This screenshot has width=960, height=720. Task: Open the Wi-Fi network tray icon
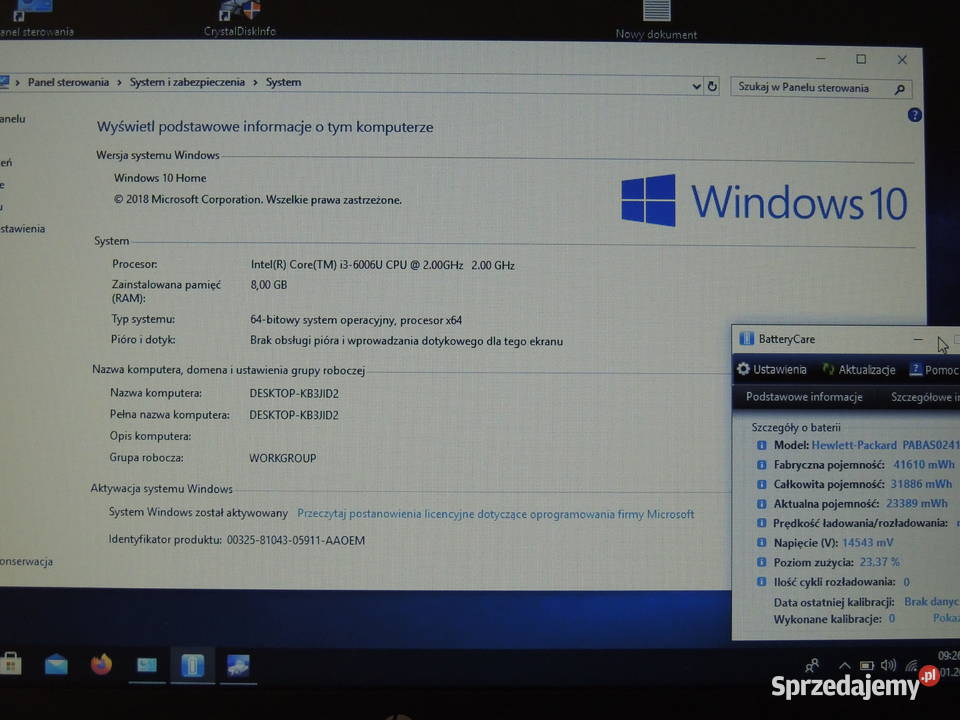point(912,666)
